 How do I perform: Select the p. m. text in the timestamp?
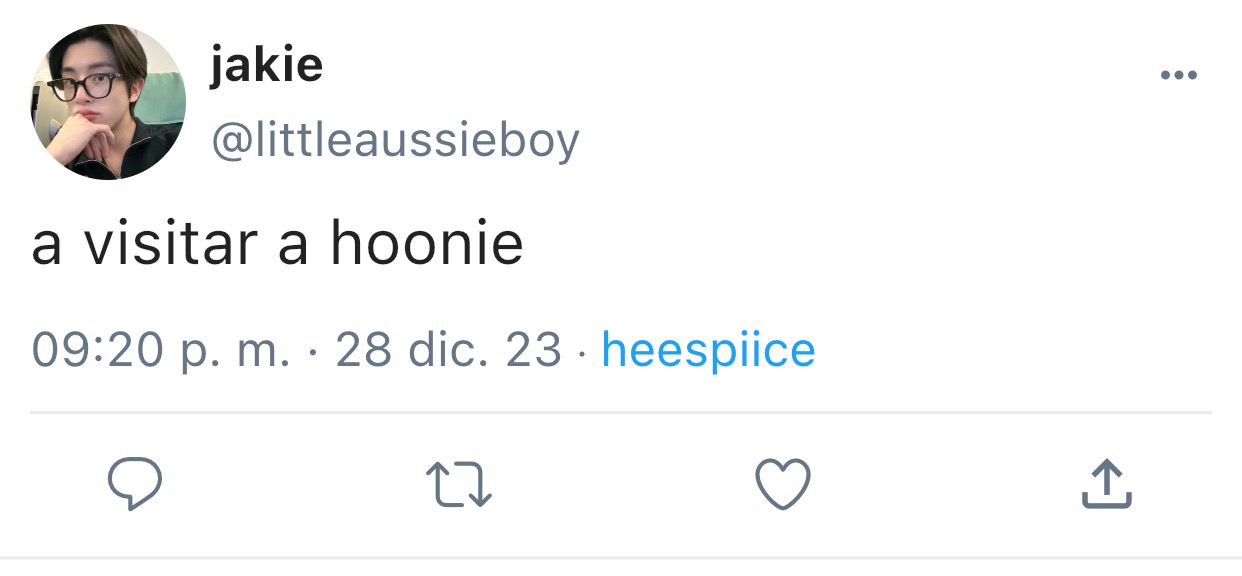click(236, 352)
